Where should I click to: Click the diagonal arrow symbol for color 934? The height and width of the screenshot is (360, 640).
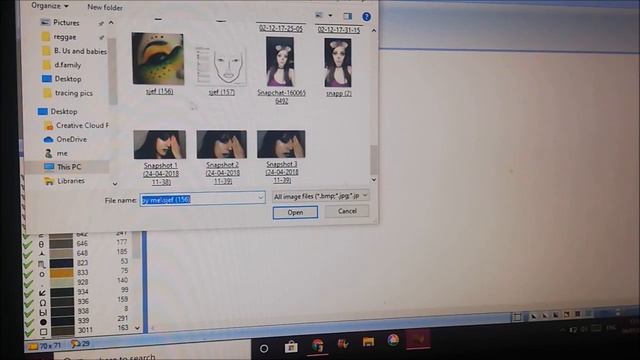click(x=42, y=293)
